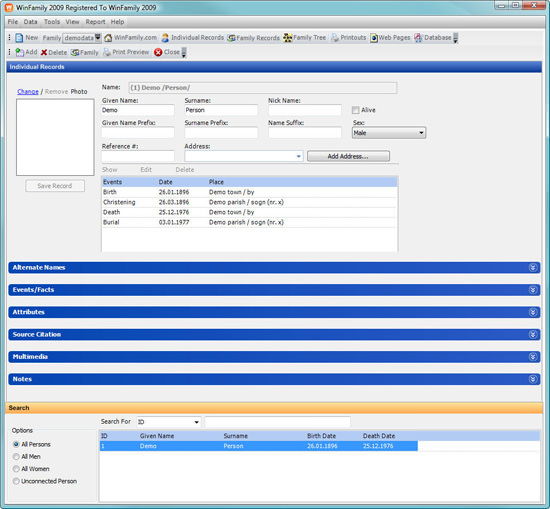Click the WinFamily.com home icon
This screenshot has height=509, width=550.
(108, 38)
